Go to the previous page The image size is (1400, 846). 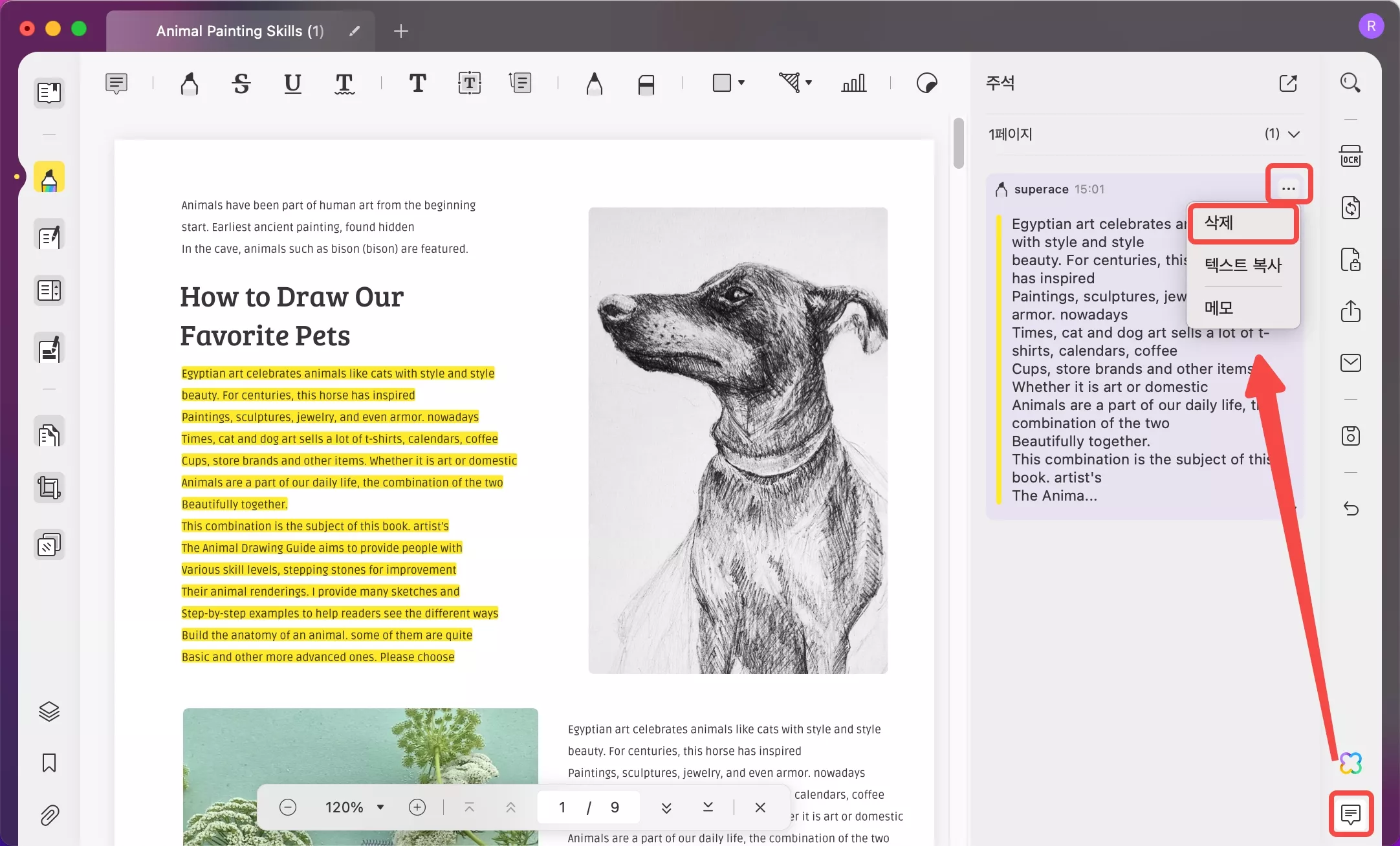tap(510, 807)
